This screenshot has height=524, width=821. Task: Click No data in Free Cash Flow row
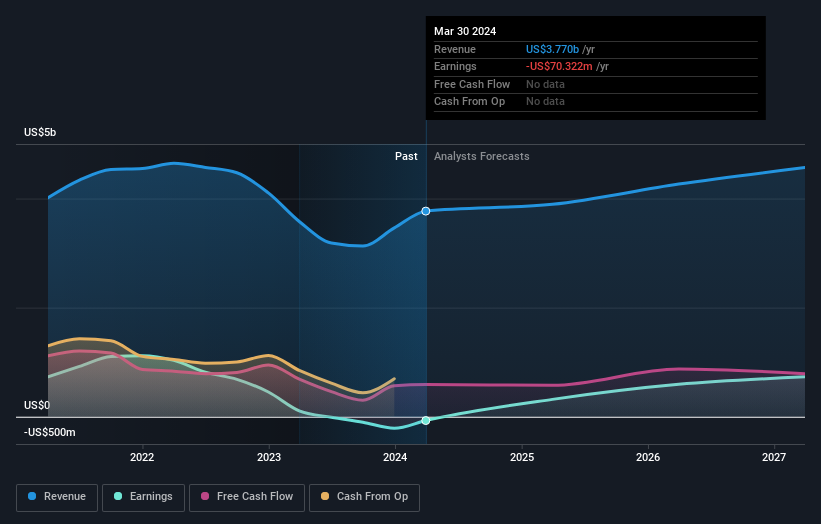(x=545, y=84)
